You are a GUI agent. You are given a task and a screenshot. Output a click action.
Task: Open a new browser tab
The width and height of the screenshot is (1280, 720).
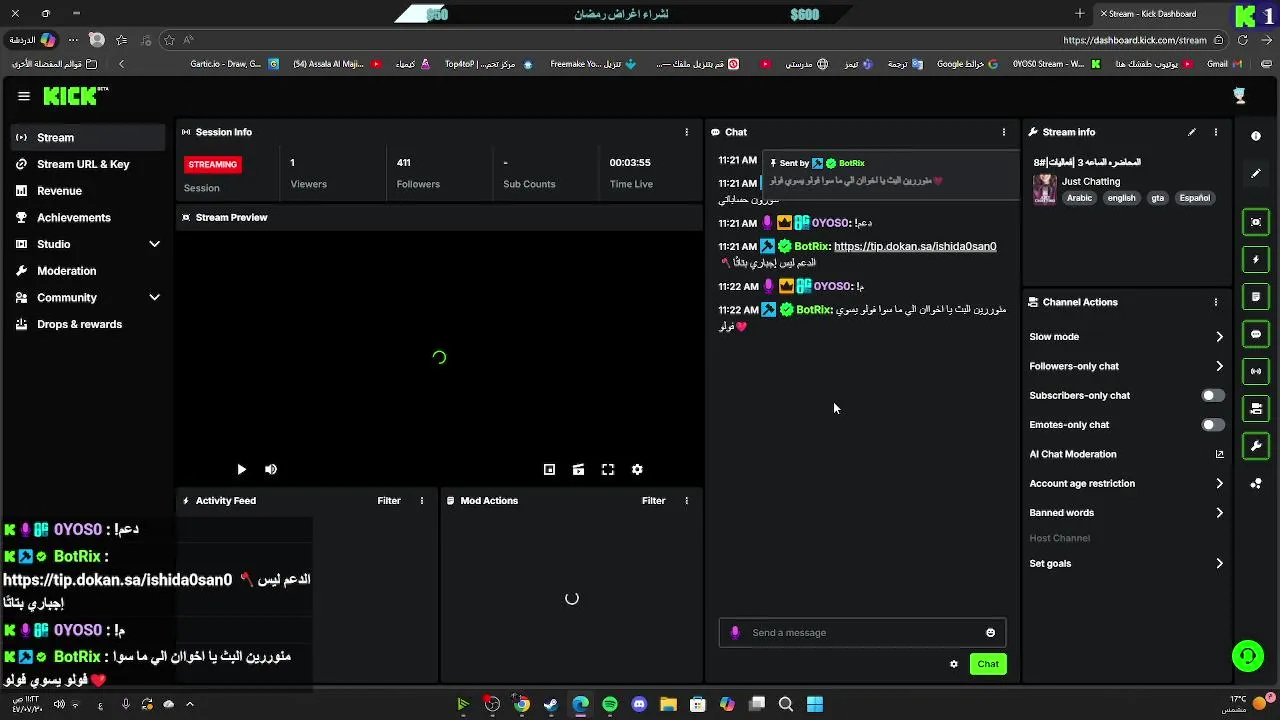[x=1080, y=14]
